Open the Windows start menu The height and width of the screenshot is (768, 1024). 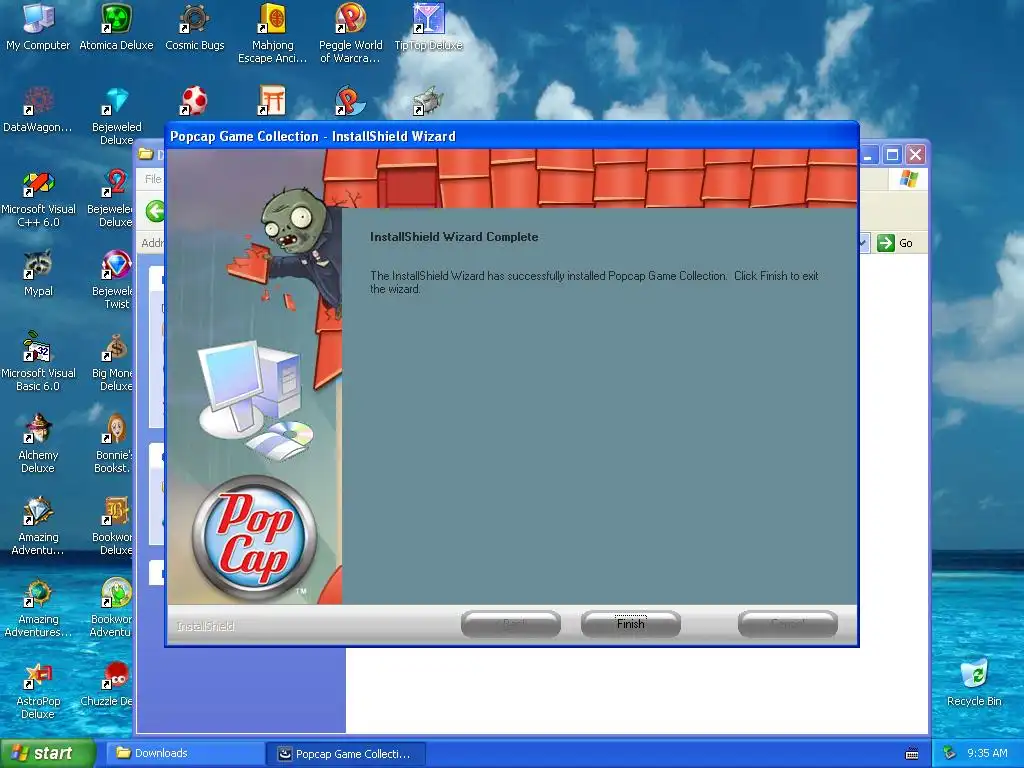[48, 753]
